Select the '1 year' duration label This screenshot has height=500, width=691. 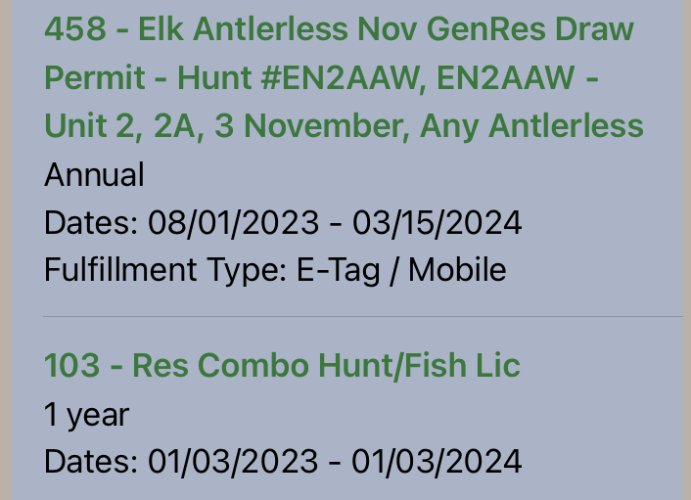[86, 415]
